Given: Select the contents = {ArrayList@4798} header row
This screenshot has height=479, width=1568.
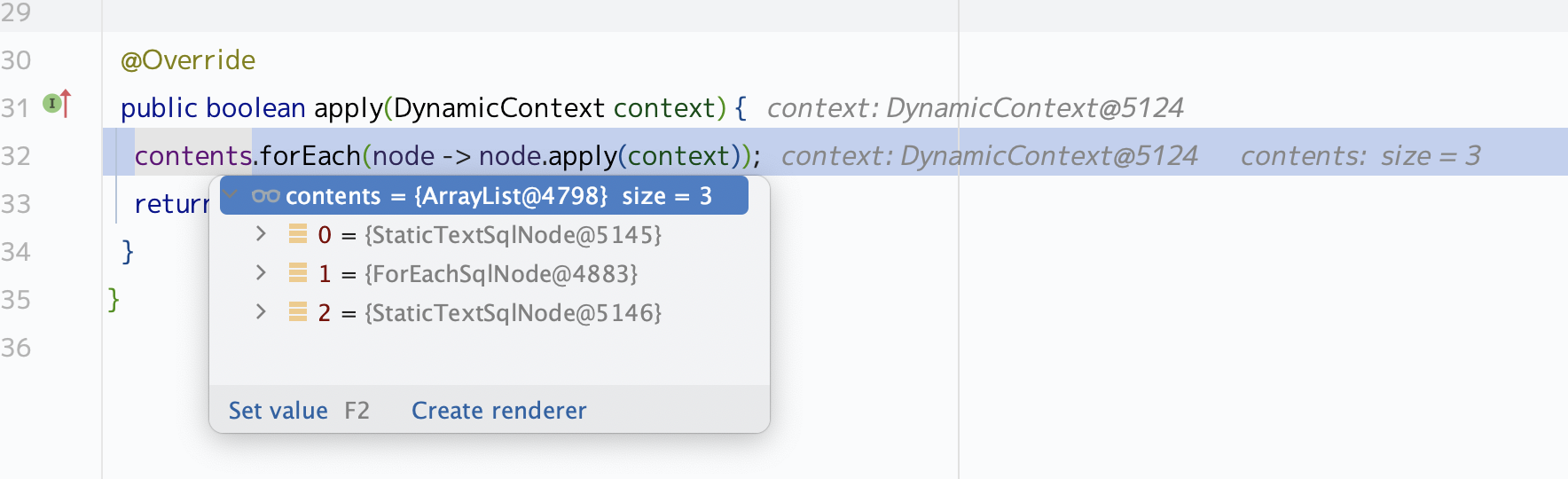Looking at the screenshot, I should tap(497, 196).
